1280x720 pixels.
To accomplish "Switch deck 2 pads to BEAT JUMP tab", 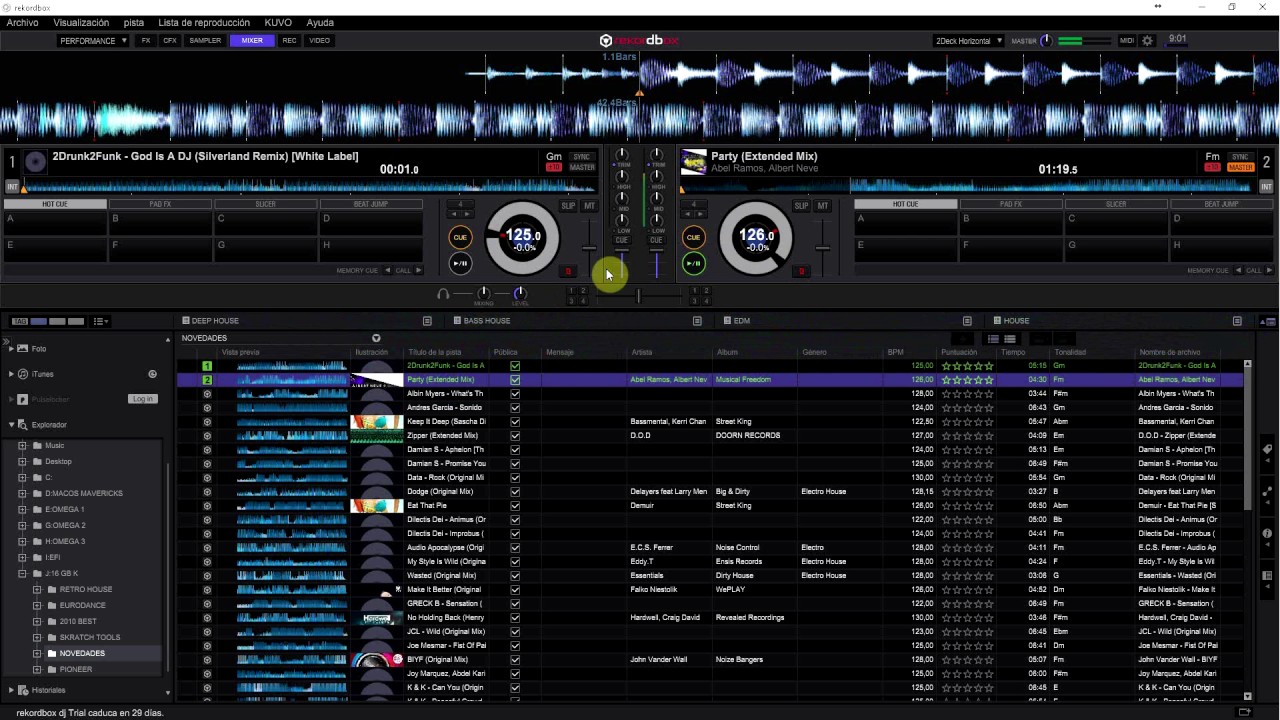I will 1221,204.
